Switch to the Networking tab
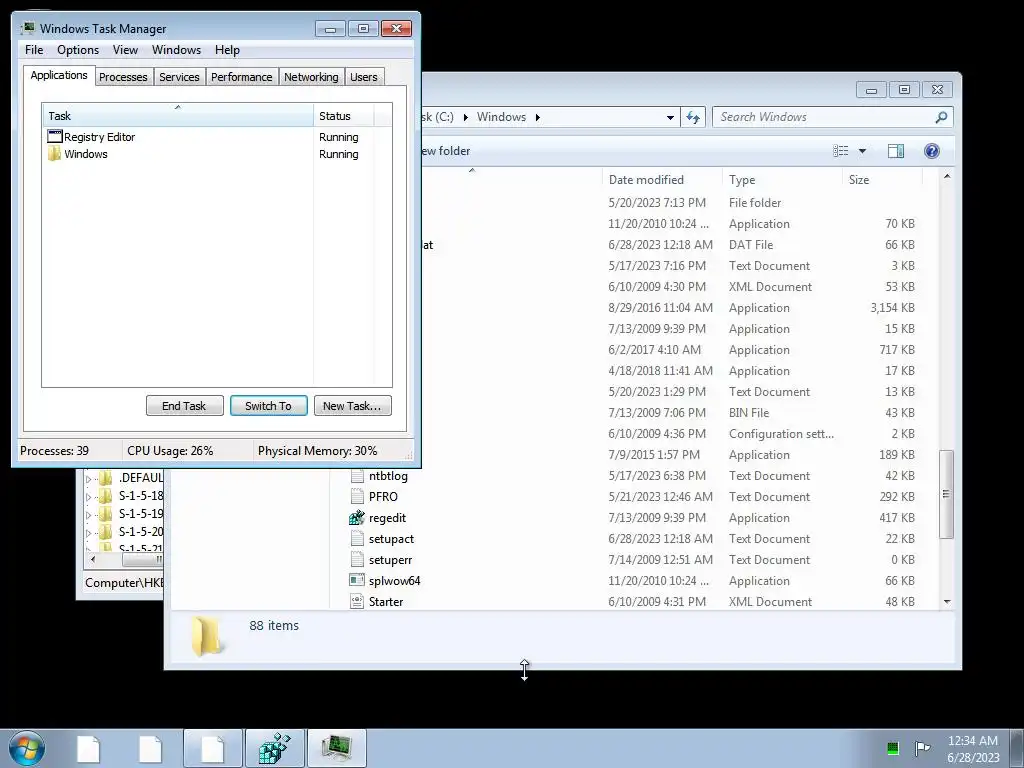This screenshot has width=1024, height=768. point(311,76)
